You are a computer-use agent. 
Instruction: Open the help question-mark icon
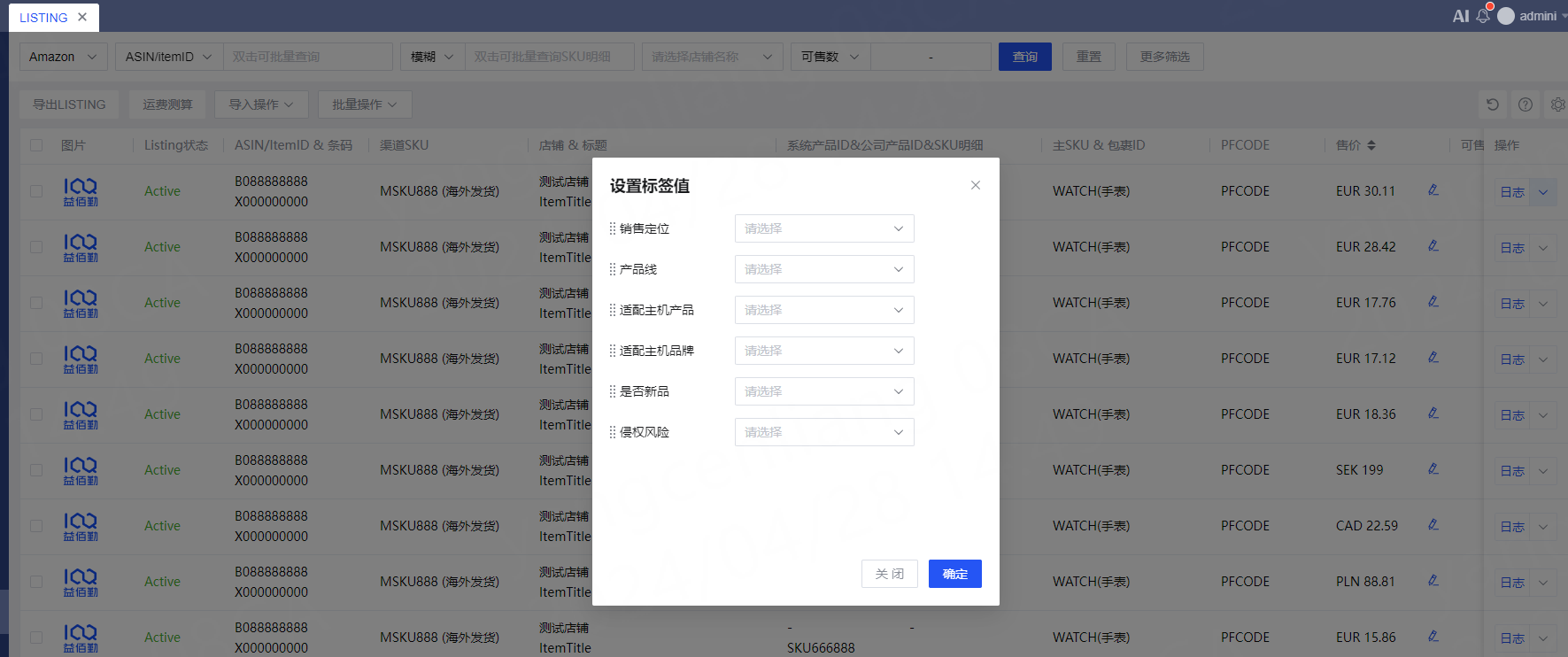[1526, 104]
